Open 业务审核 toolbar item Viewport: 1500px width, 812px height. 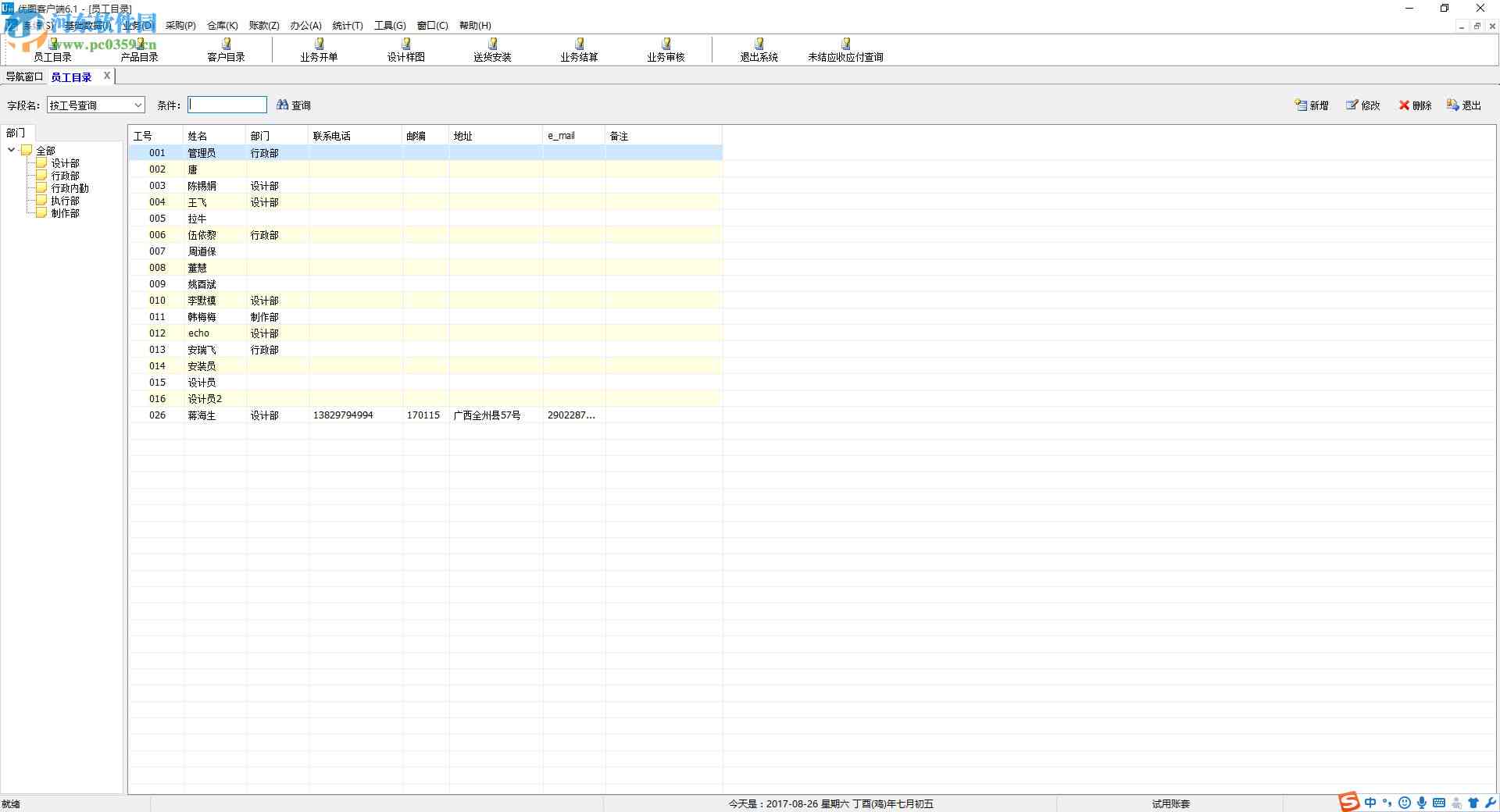point(666,50)
